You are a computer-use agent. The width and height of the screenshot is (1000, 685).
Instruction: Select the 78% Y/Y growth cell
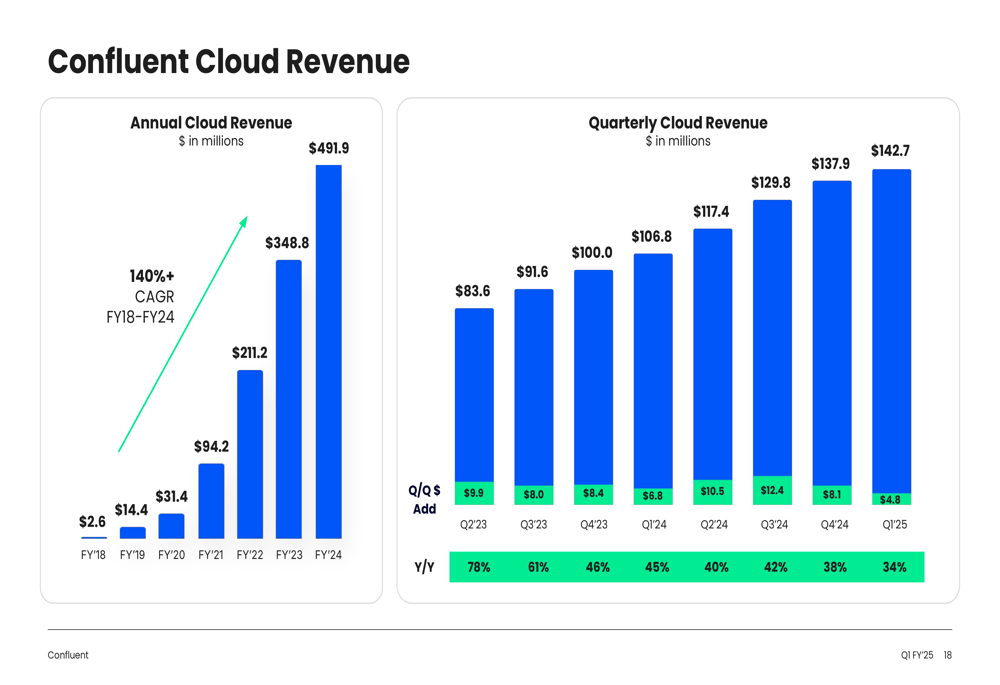(x=479, y=567)
